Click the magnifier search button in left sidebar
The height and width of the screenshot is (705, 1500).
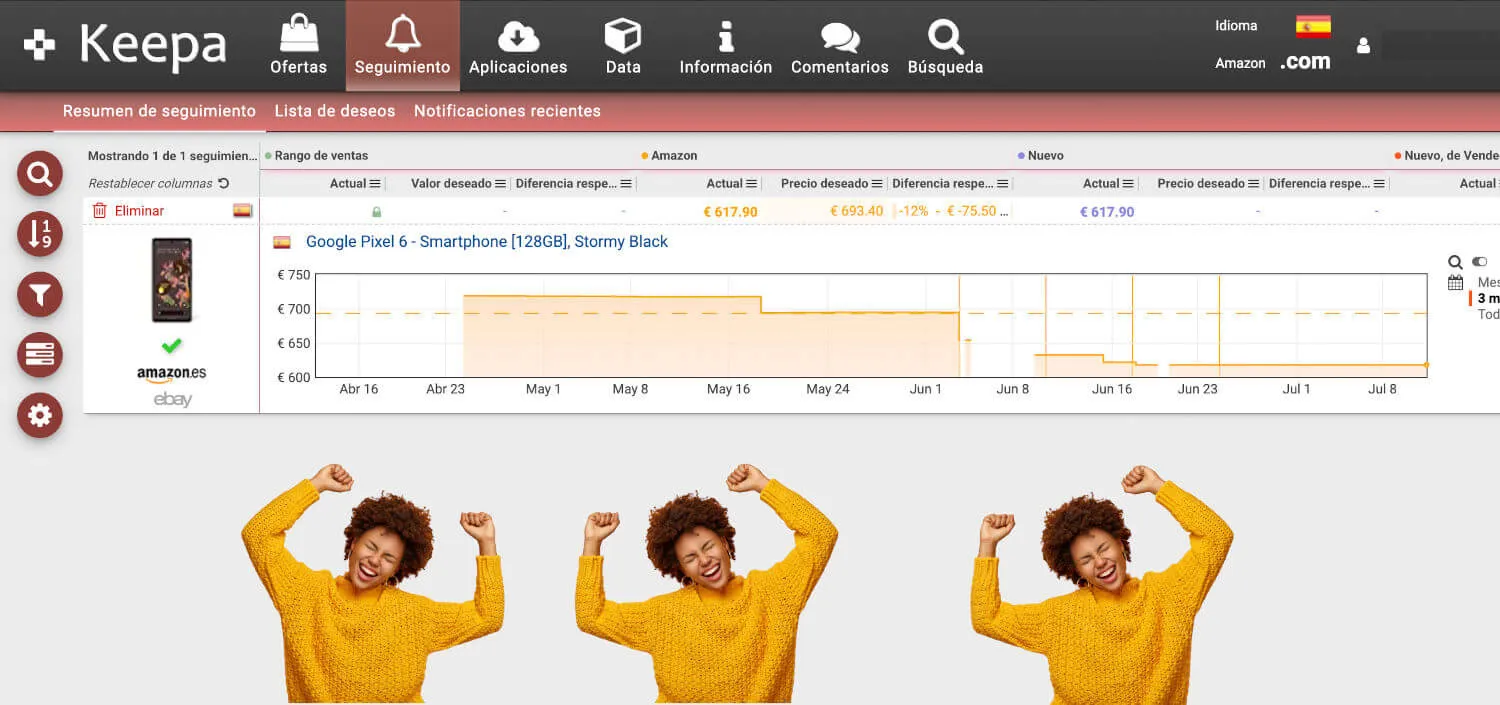(x=40, y=175)
